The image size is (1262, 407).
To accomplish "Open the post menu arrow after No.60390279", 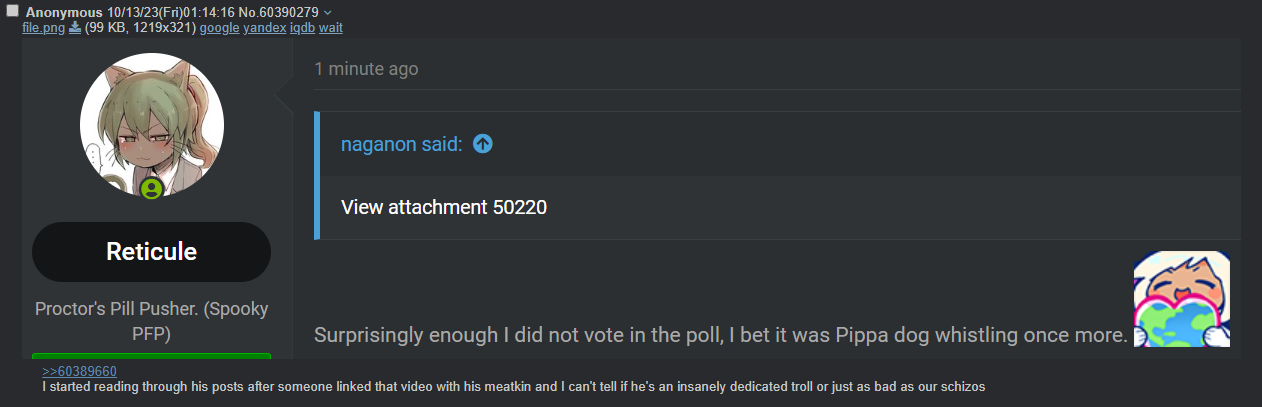I will [328, 12].
